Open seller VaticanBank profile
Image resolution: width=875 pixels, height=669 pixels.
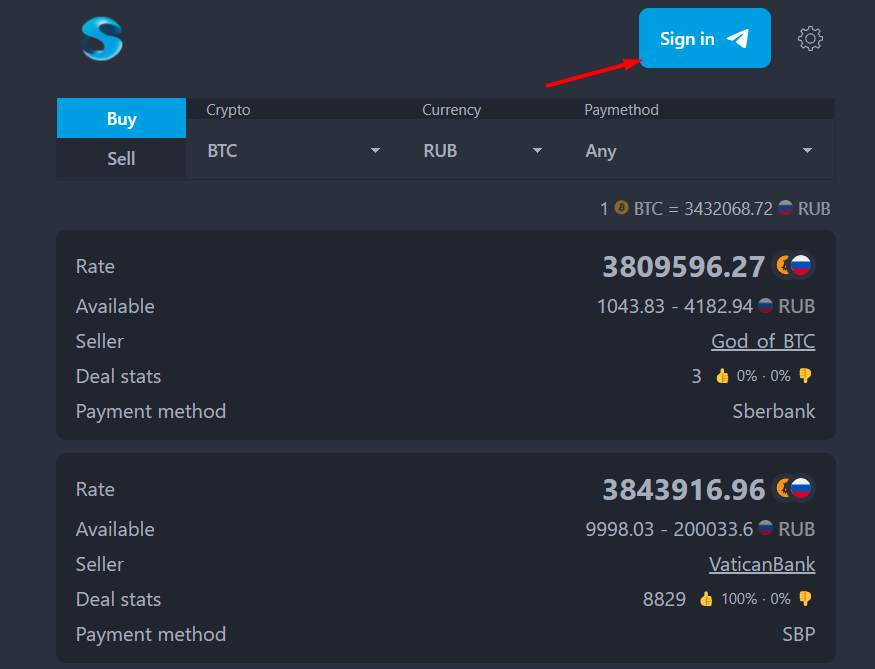point(762,564)
